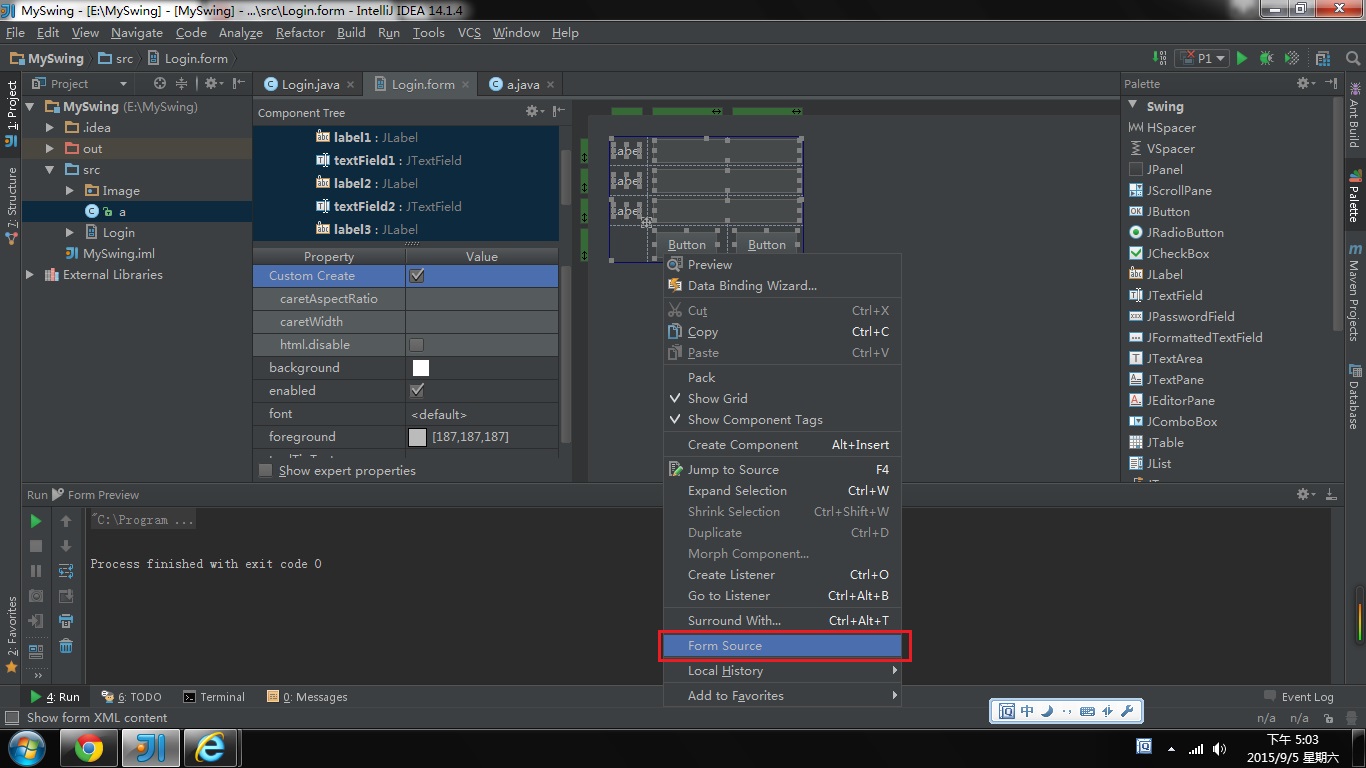
Task: Expand the .idea folder
Action: point(50,128)
